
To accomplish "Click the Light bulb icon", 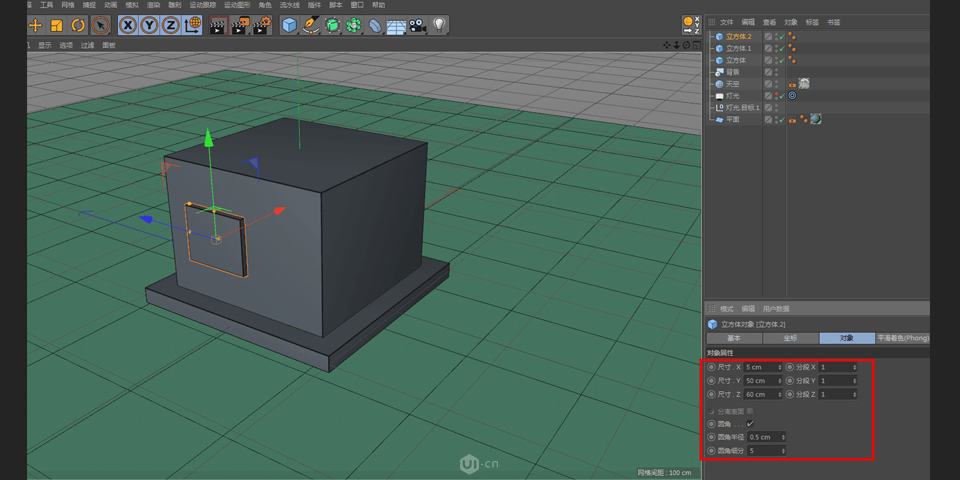I will (x=439, y=25).
